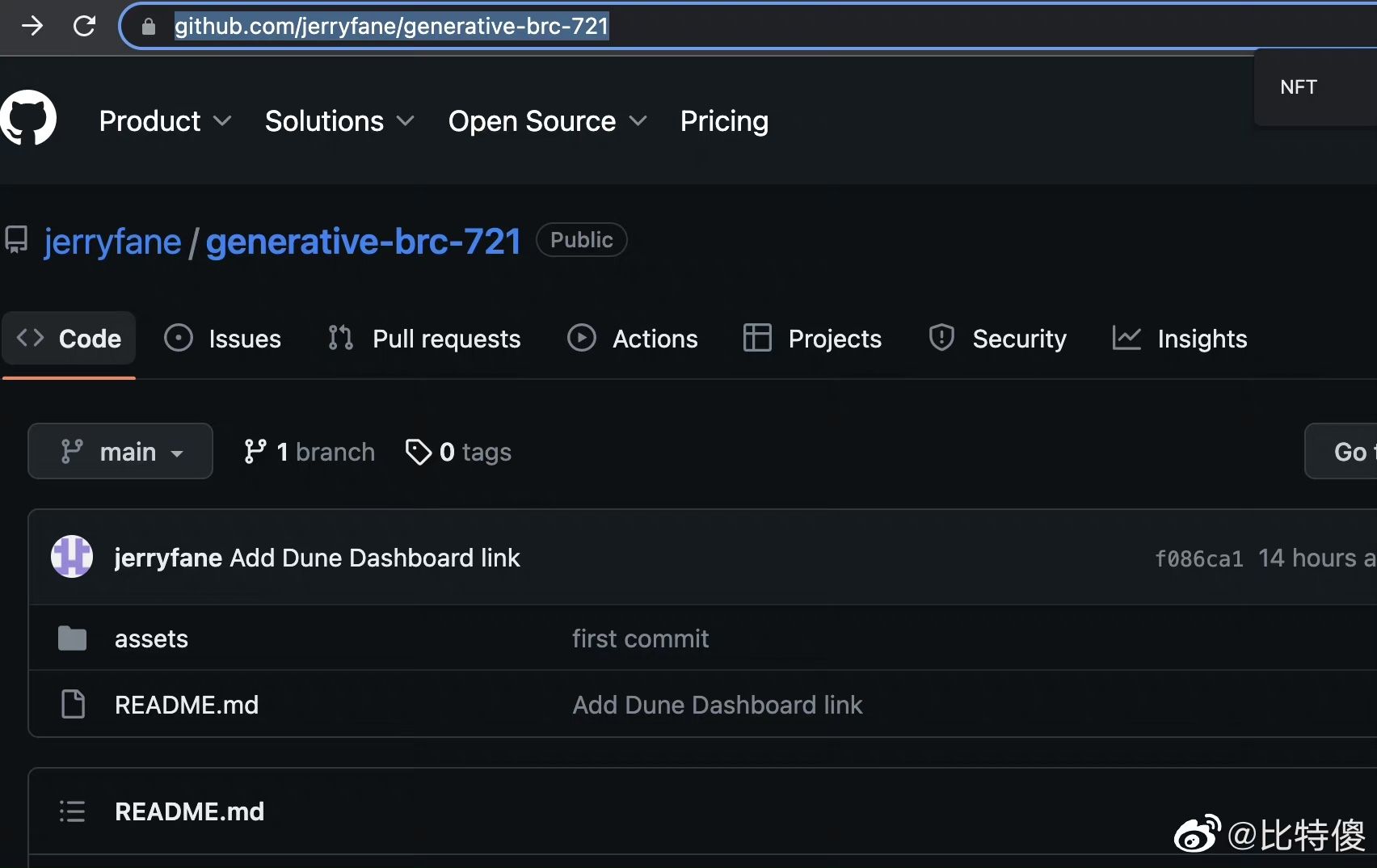The image size is (1377, 868).
Task: Click the tag icon next to 0 tags
Action: tap(418, 452)
